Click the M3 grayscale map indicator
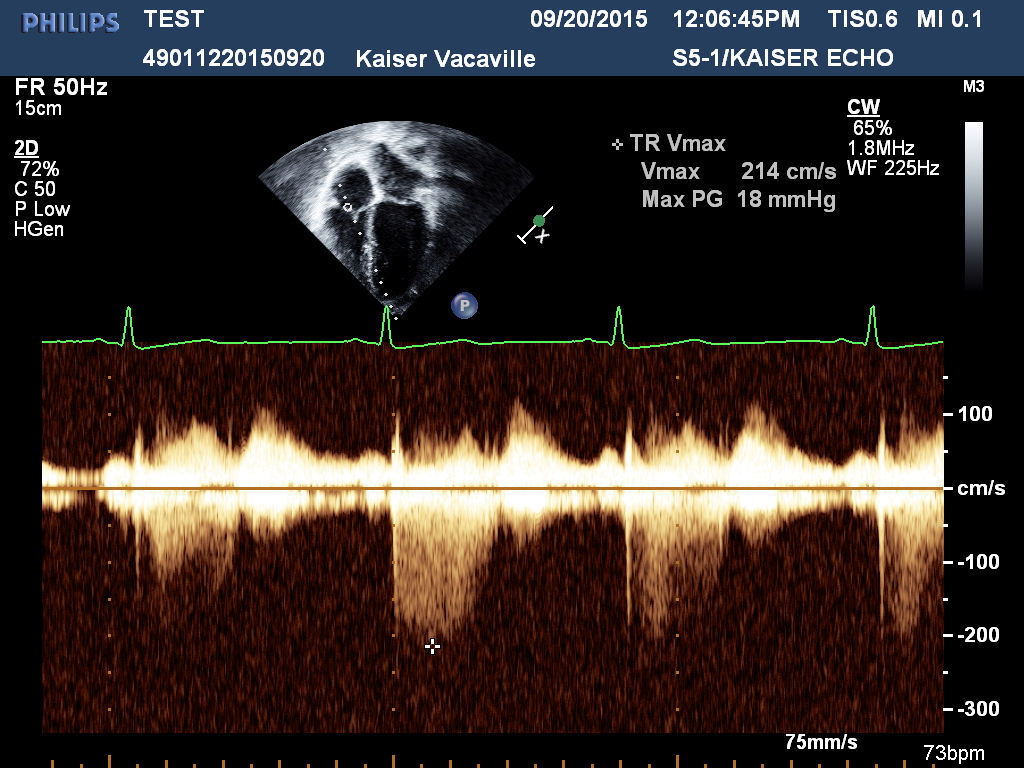 point(973,87)
